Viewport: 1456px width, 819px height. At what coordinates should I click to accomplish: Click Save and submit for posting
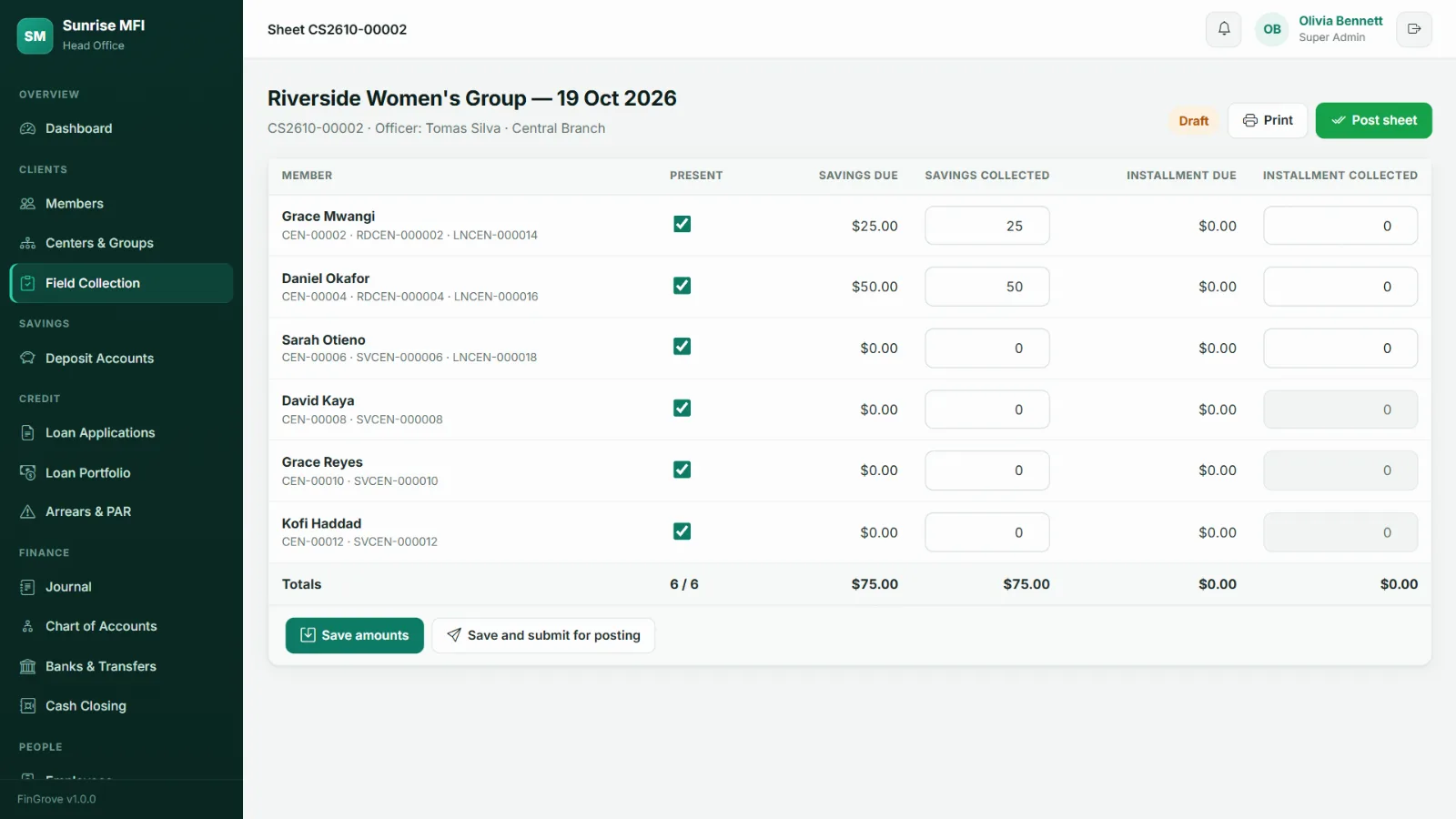(543, 635)
